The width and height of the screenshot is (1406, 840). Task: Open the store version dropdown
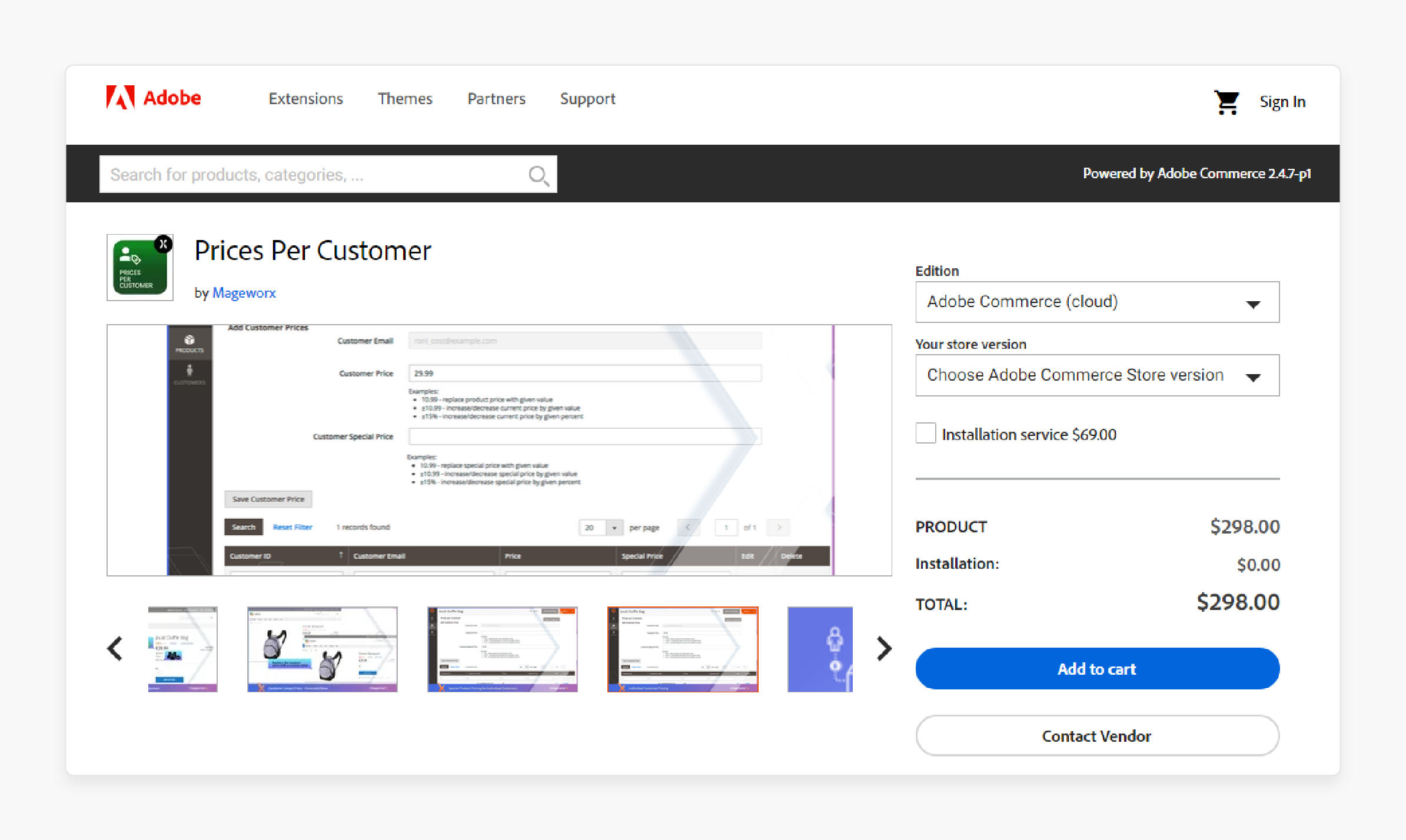(x=1097, y=375)
